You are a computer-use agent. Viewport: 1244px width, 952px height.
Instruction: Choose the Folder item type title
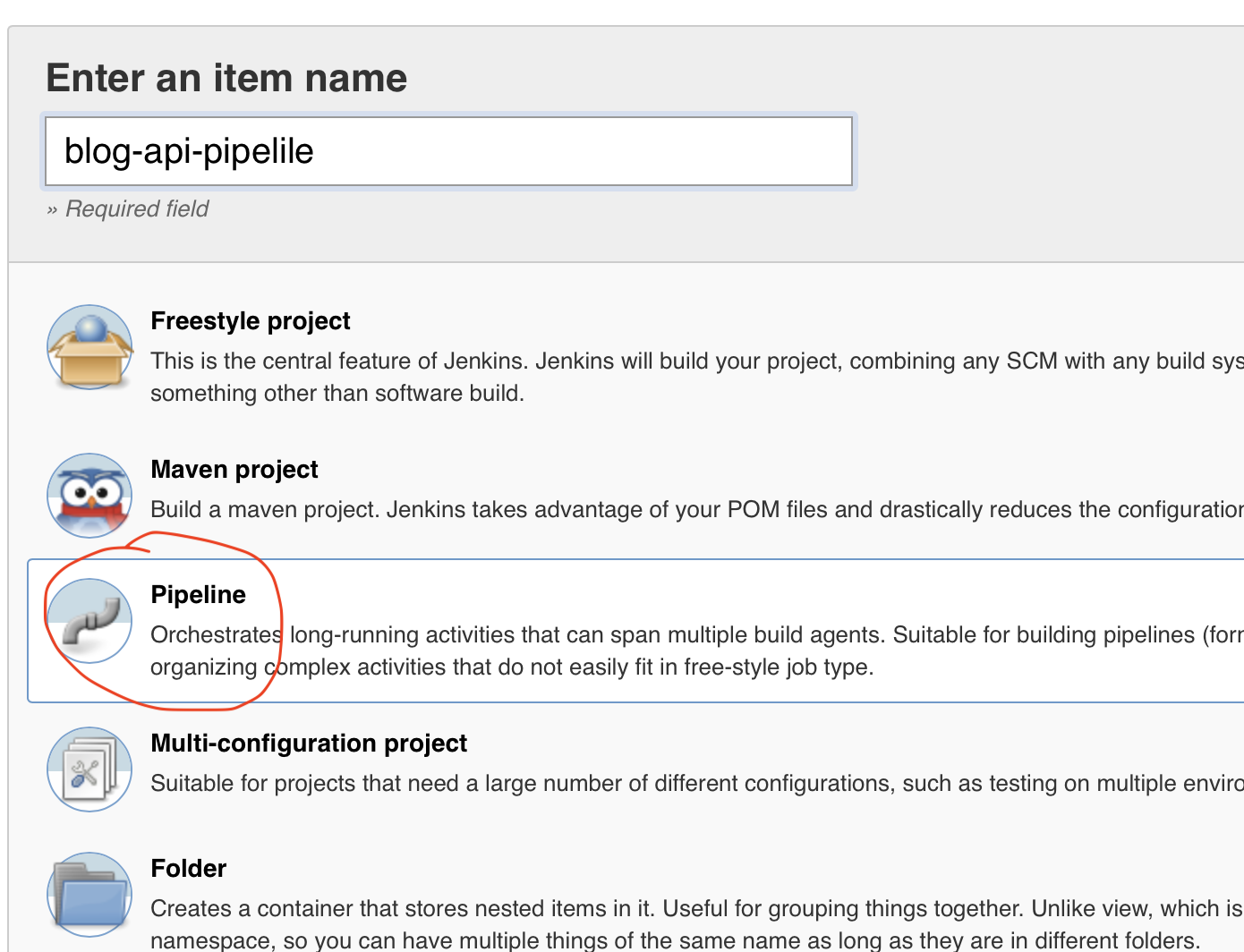coord(189,869)
